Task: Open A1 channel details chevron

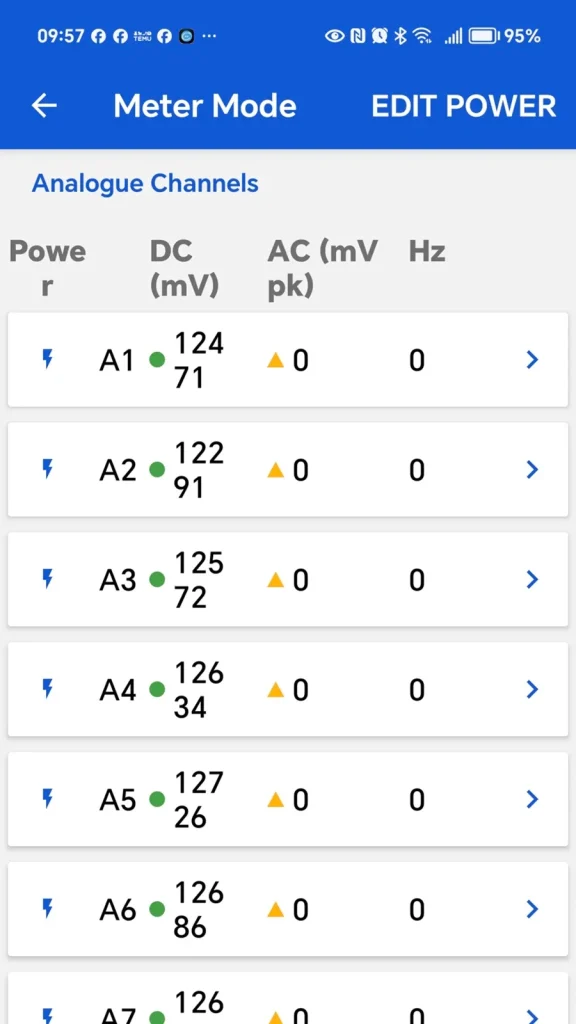Action: pyautogui.click(x=532, y=359)
